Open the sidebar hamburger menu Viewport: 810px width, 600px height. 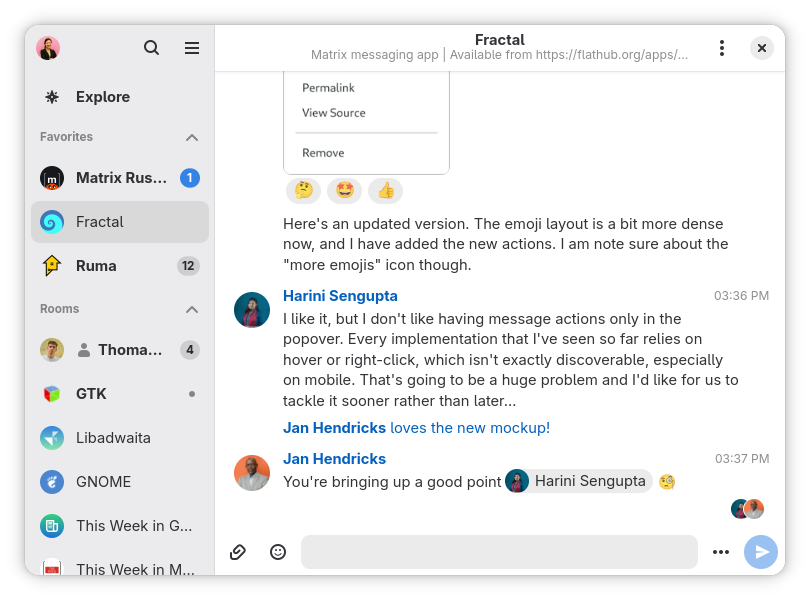[192, 48]
